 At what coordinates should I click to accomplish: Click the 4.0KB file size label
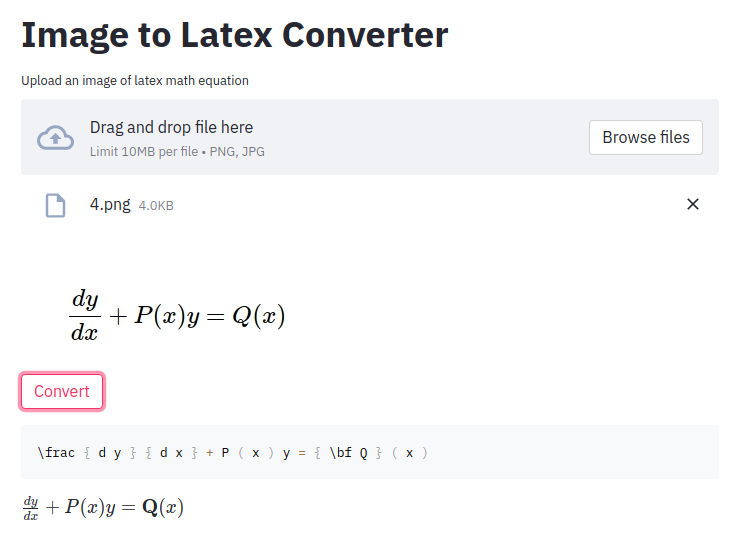(156, 206)
